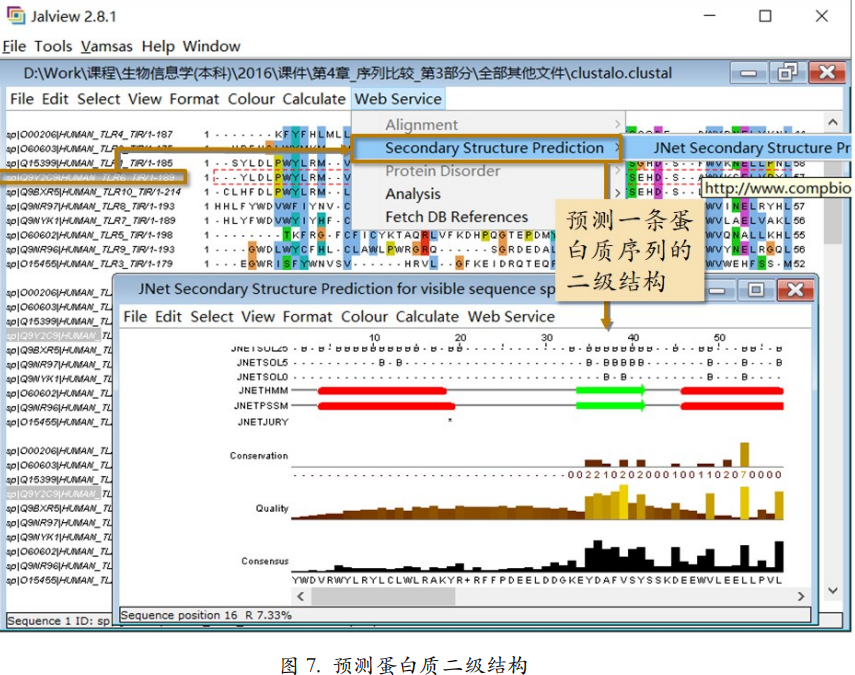
Task: Close the clustalo.clustal internal window
Action: point(827,73)
